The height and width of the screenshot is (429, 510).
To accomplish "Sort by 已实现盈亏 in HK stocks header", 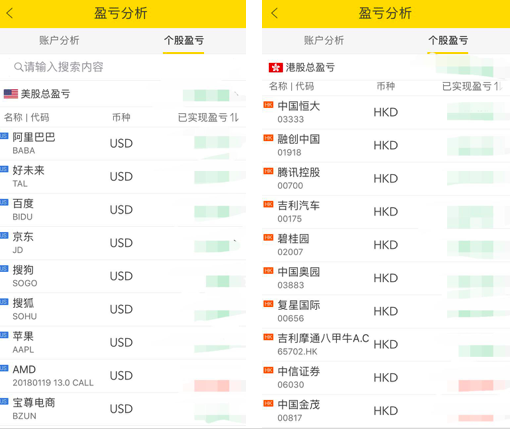I will point(472,86).
